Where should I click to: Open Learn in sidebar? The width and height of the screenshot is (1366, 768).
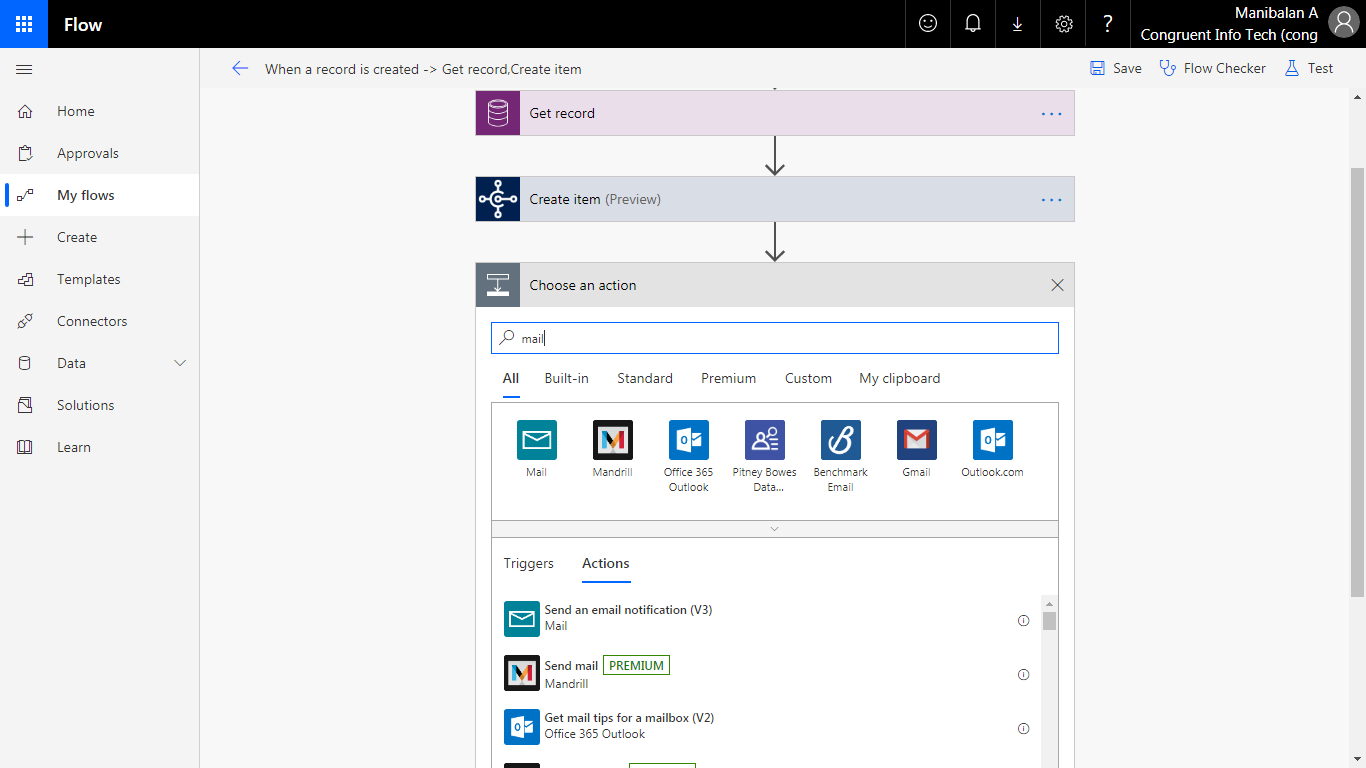(x=100, y=447)
